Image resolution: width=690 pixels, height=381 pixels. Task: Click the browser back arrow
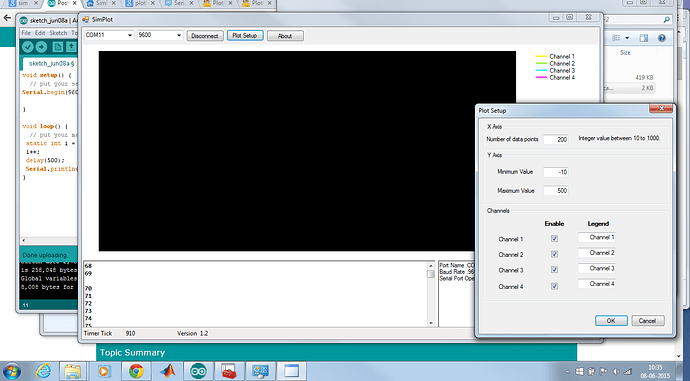pos(7,18)
